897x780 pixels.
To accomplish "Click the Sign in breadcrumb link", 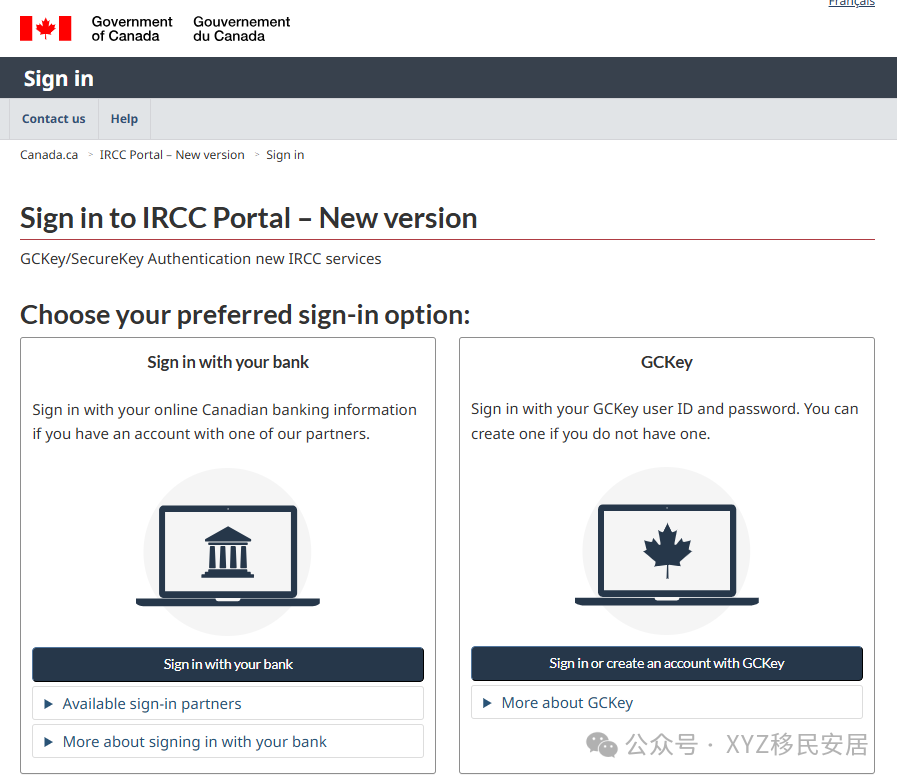I will tap(285, 155).
